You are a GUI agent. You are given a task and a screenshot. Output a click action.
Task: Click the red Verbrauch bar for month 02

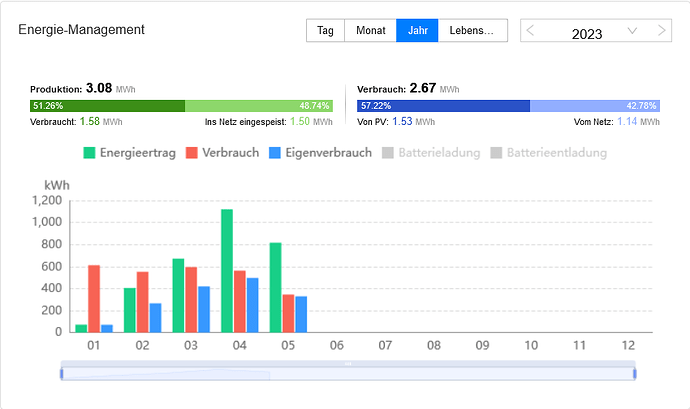coord(143,302)
